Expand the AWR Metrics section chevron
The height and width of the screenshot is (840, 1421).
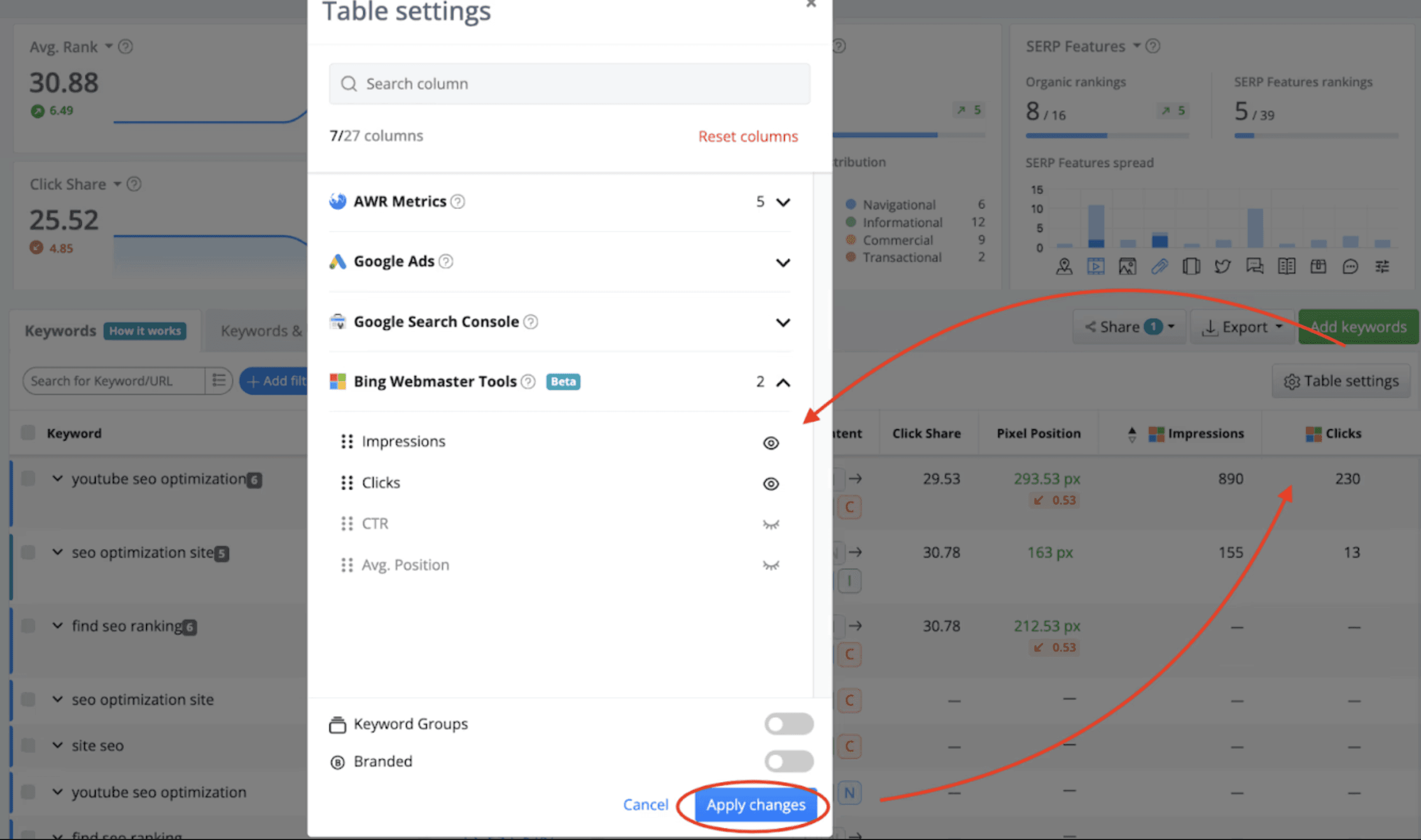click(783, 202)
